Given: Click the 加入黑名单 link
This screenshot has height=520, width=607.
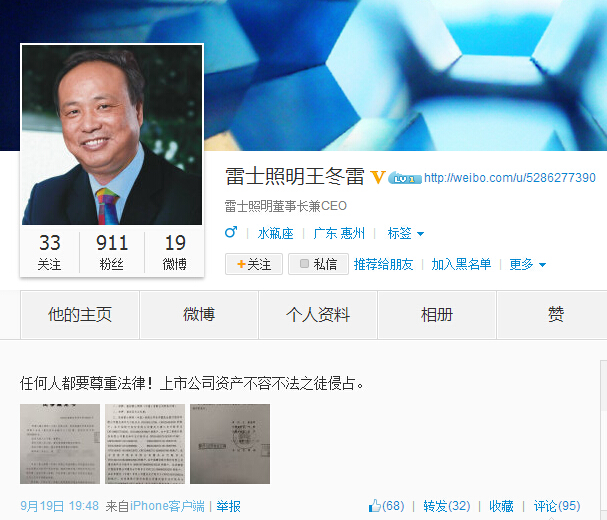Looking at the screenshot, I should tap(461, 264).
